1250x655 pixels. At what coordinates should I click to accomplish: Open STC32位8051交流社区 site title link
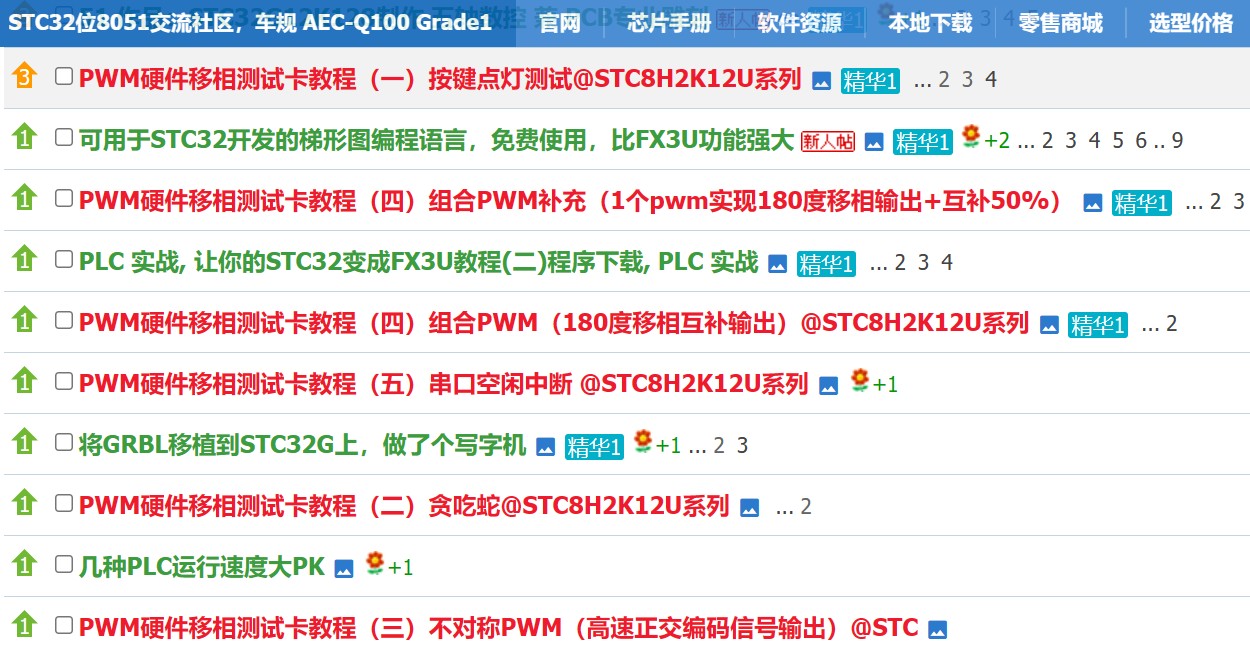(250, 22)
